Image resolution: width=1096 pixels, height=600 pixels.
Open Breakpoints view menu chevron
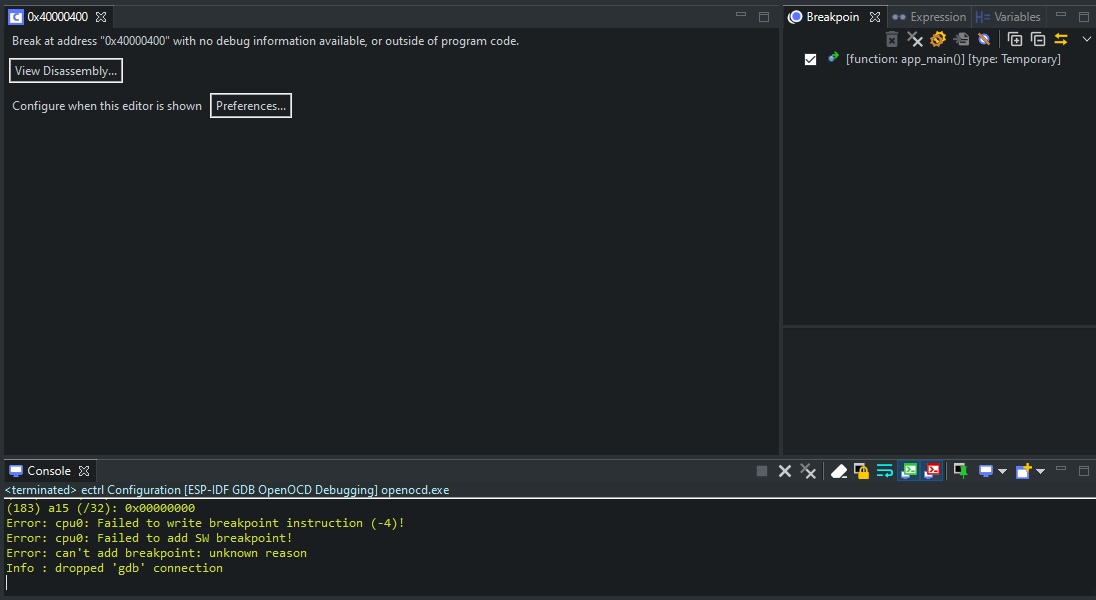[x=1086, y=39]
